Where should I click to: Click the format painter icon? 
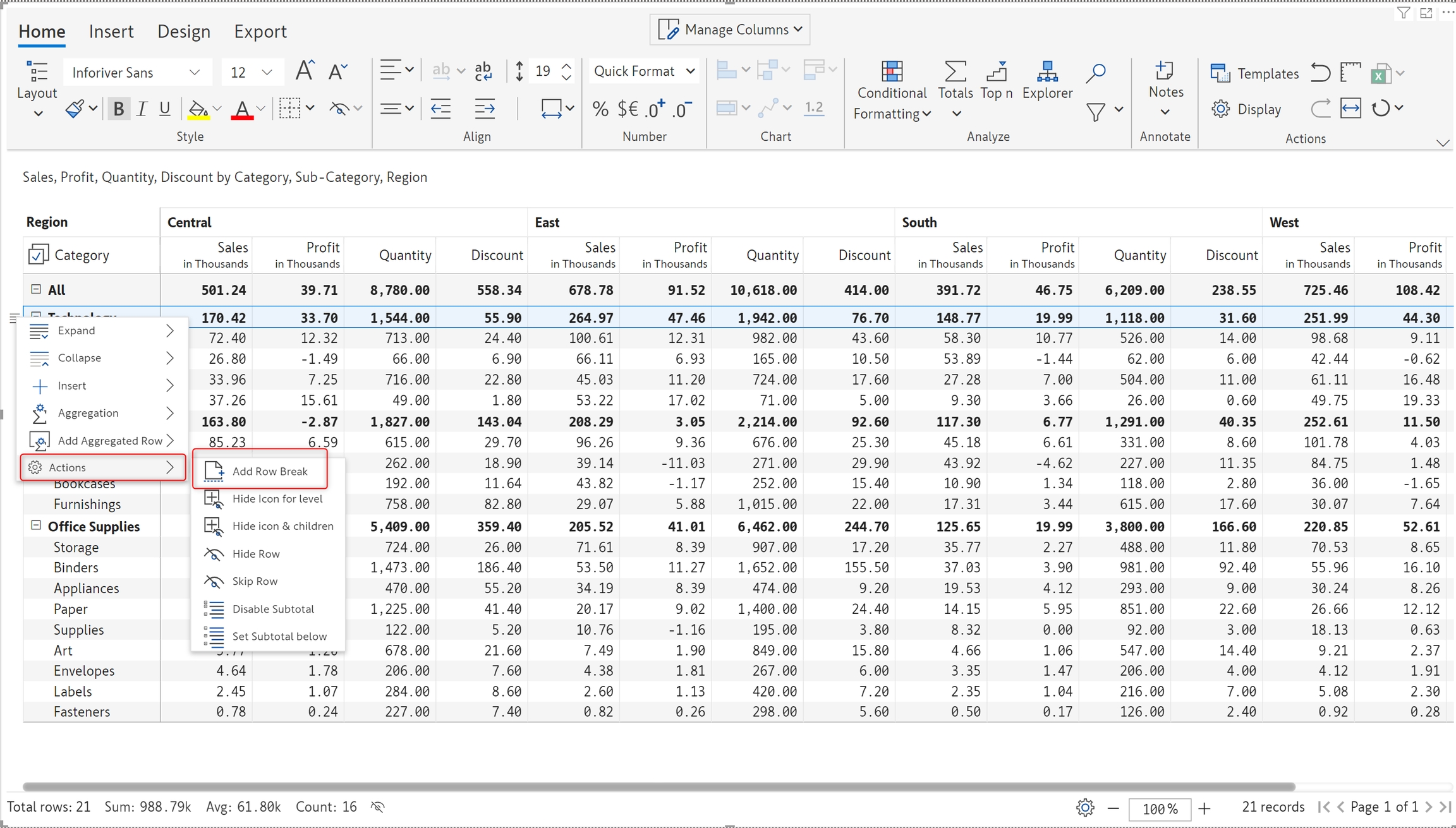75,109
